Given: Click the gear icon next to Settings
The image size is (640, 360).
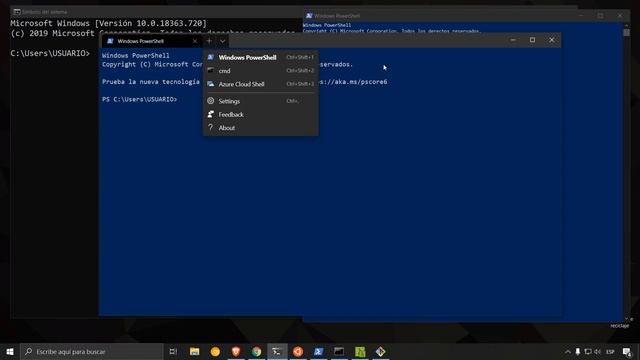Looking at the screenshot, I should pos(211,101).
